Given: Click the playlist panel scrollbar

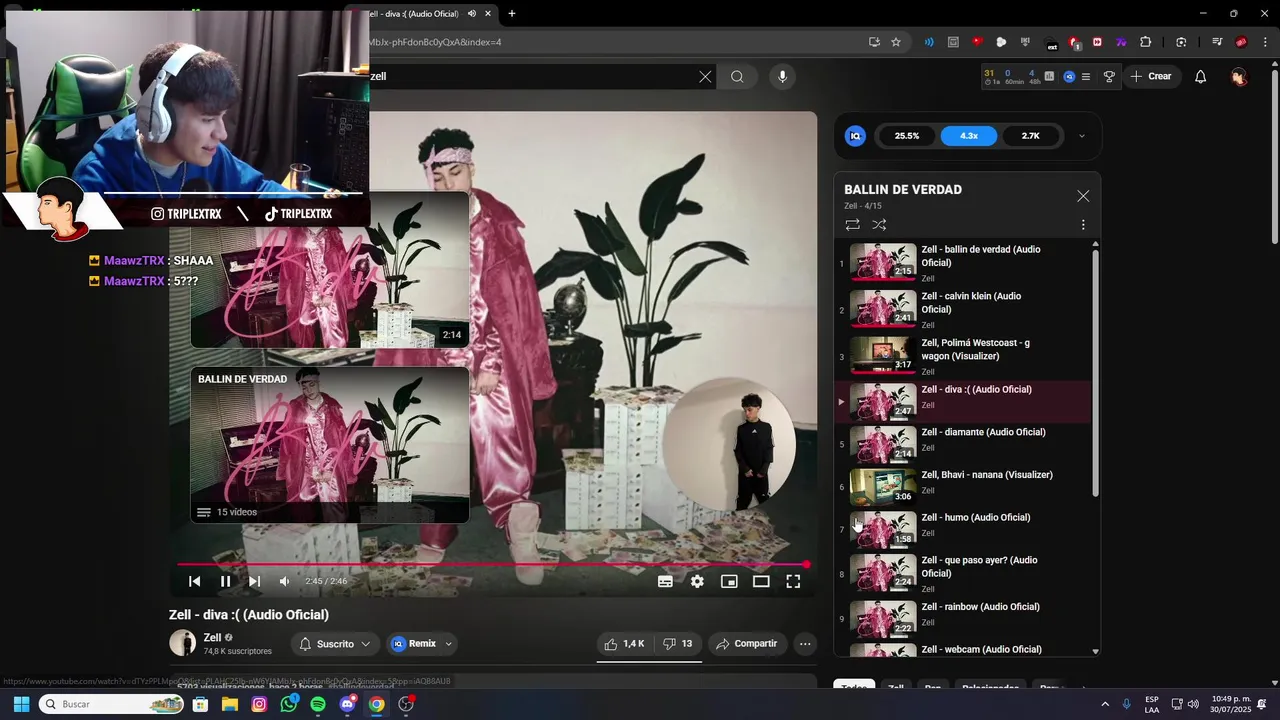Looking at the screenshot, I should [x=1095, y=372].
